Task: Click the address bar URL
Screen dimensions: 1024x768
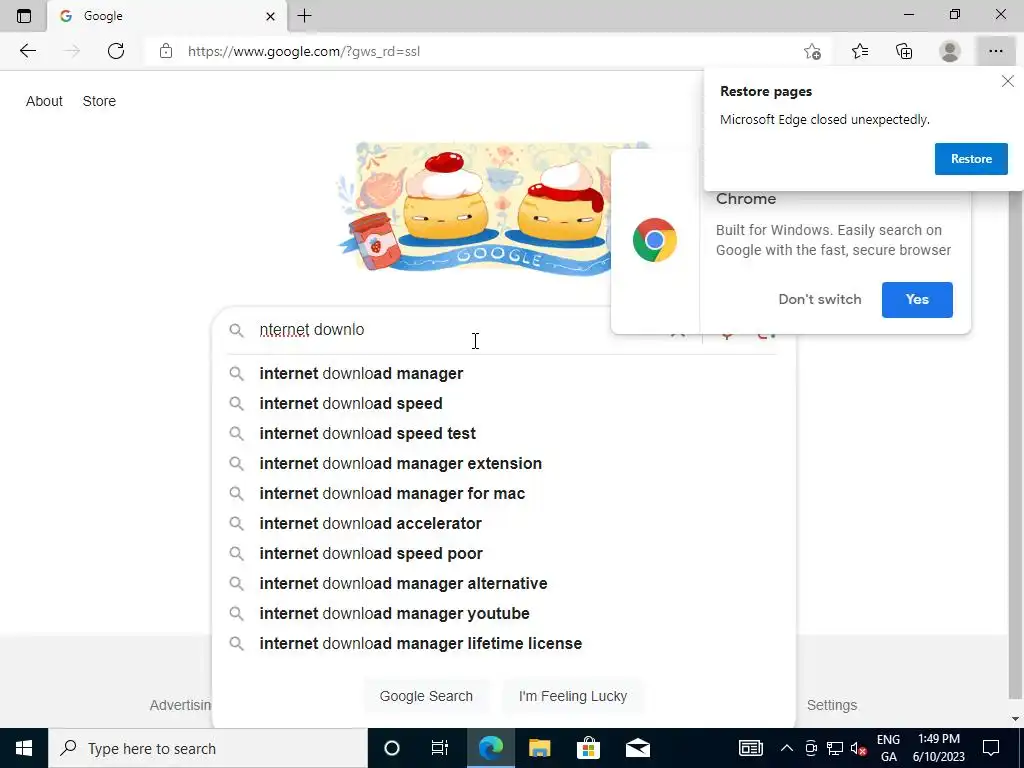Action: tap(304, 51)
